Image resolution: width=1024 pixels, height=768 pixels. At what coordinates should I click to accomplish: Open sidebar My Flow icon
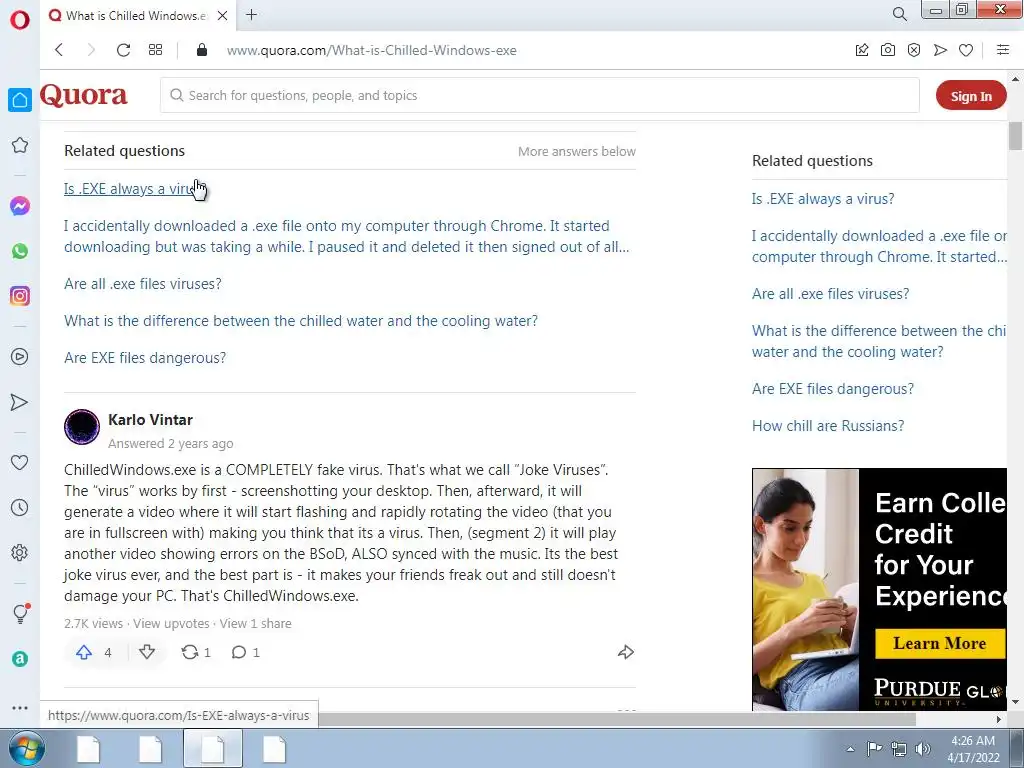(20, 402)
